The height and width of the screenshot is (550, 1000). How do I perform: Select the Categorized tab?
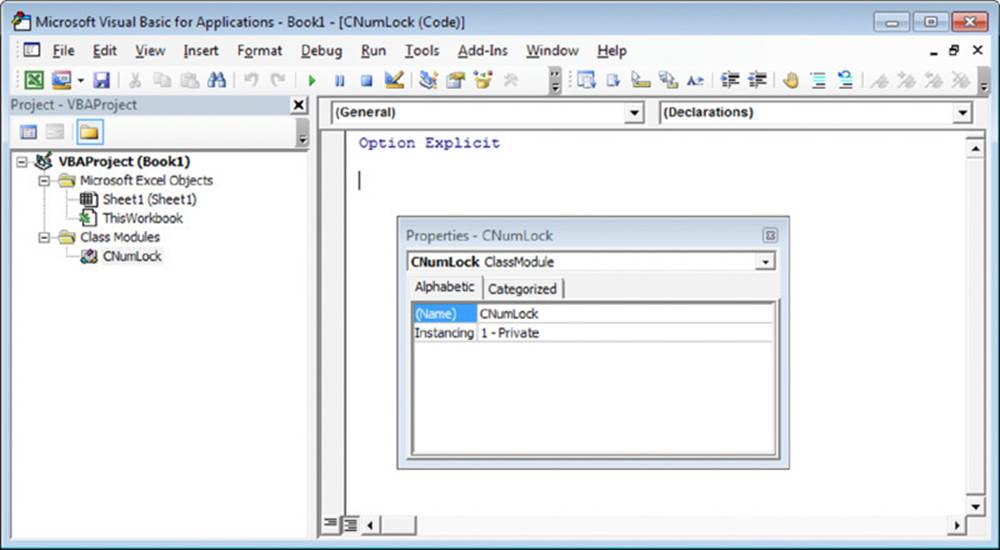522,289
